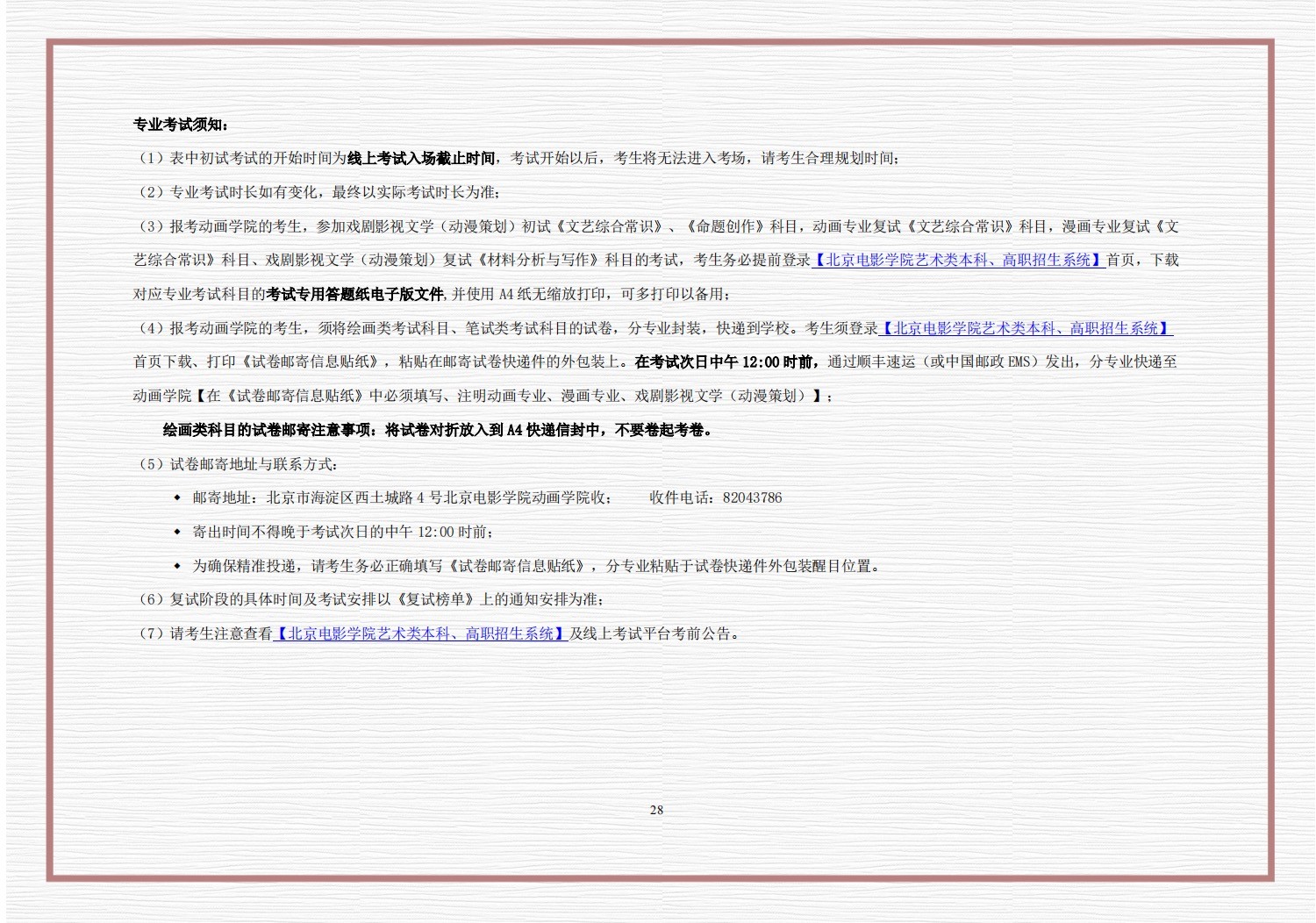Open the admissions system link in item (4)

(1026, 328)
